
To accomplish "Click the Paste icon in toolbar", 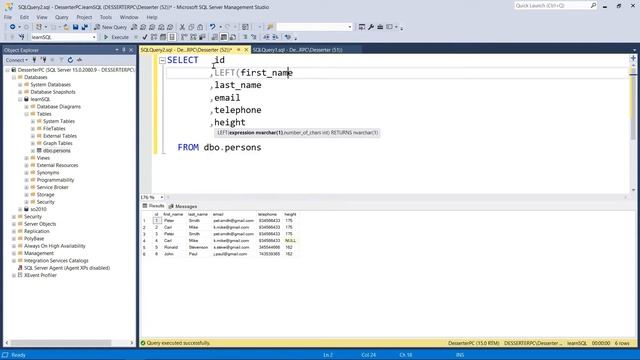I will point(200,27).
